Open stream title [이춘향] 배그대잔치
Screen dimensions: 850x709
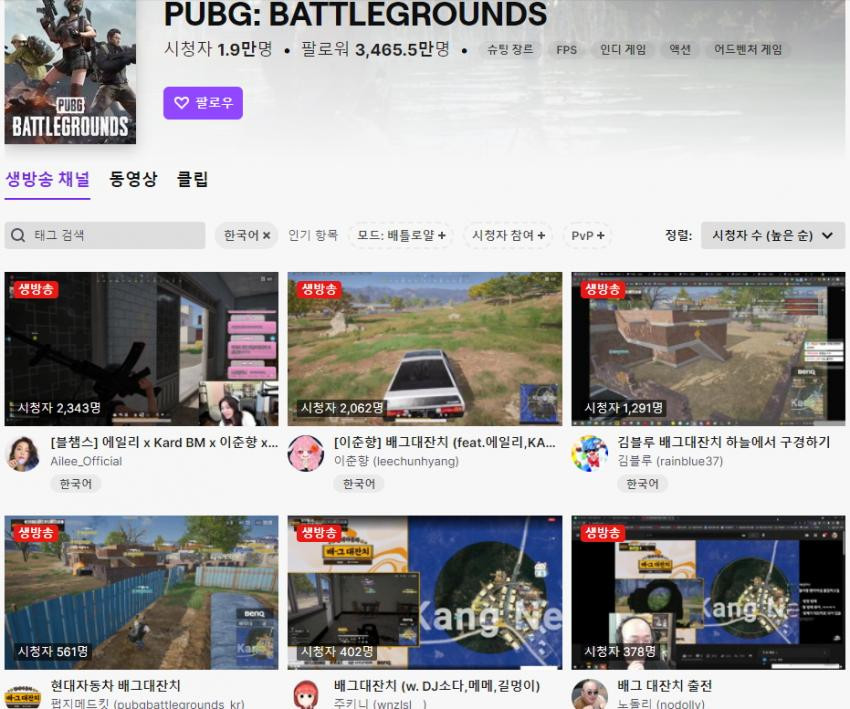(x=445, y=442)
